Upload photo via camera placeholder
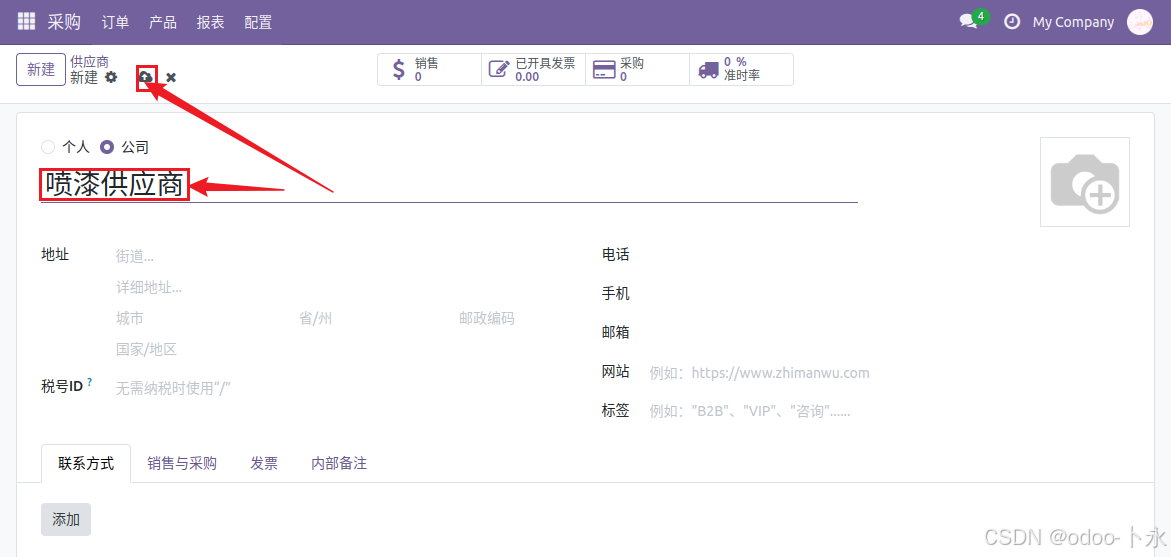1171x557 pixels. click(x=1084, y=181)
